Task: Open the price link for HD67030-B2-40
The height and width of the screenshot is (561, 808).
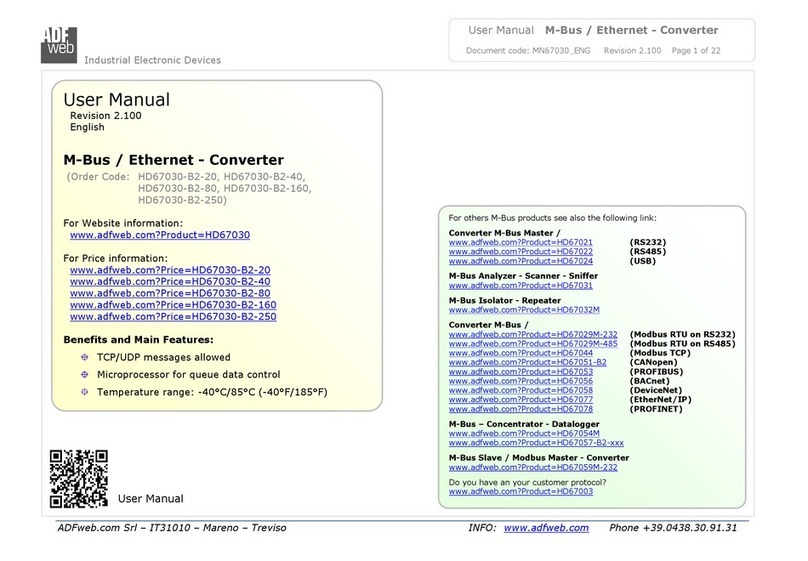Action: pos(170,282)
